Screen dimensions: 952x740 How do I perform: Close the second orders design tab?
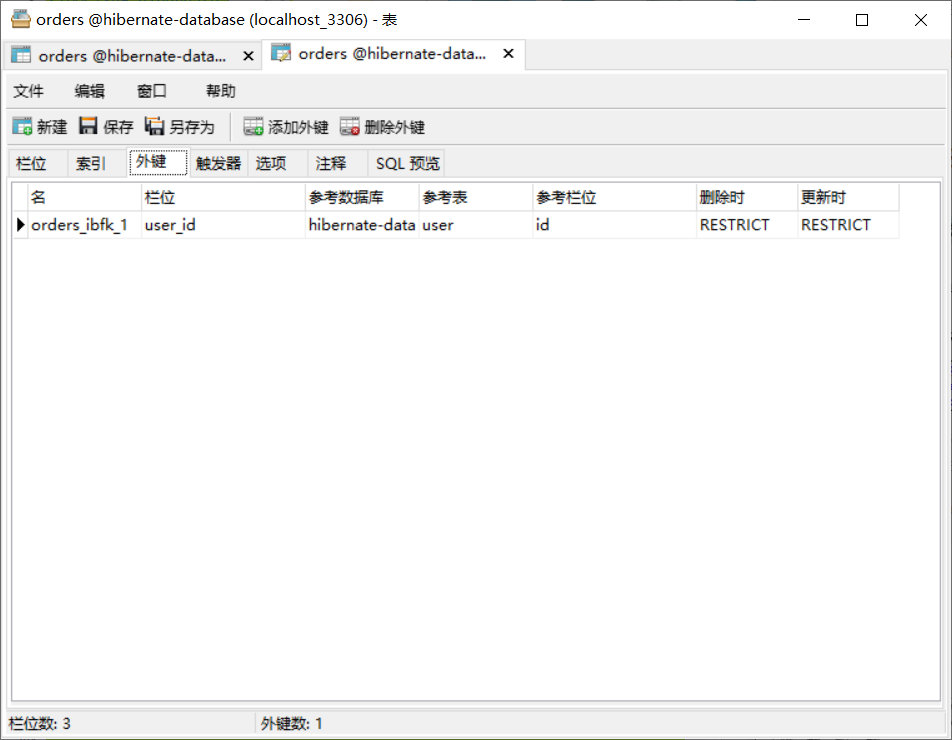point(509,53)
